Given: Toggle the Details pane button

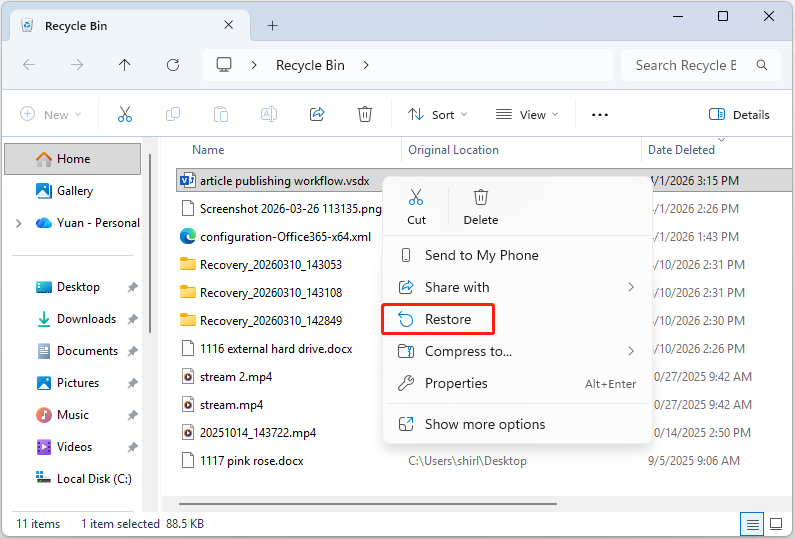Looking at the screenshot, I should (x=739, y=115).
